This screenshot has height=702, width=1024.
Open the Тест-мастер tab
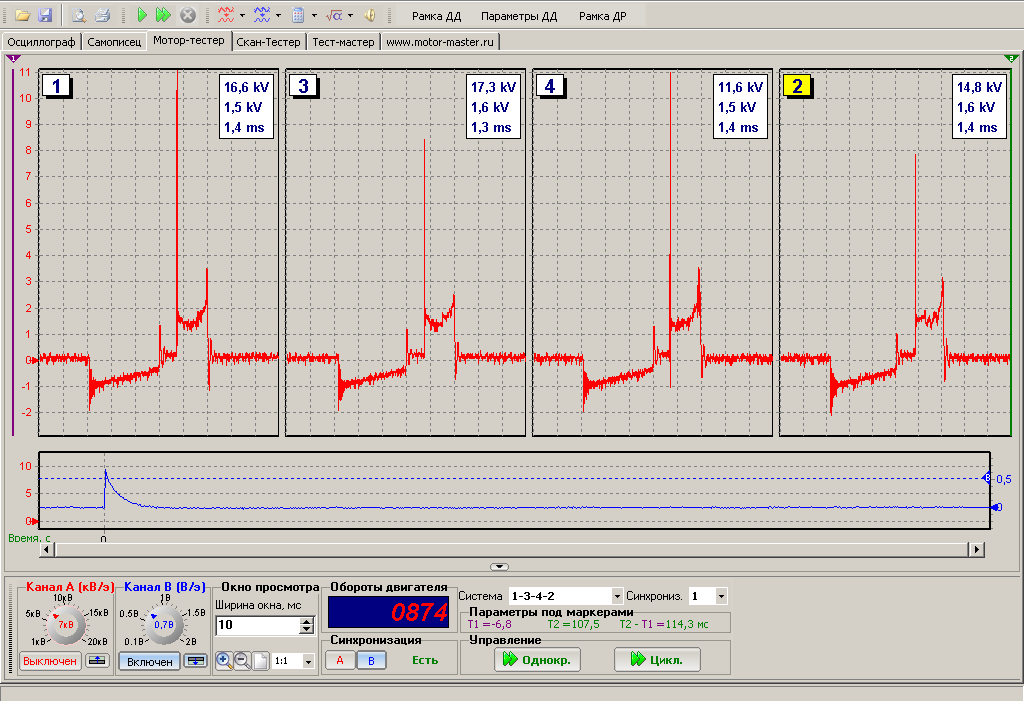click(344, 42)
